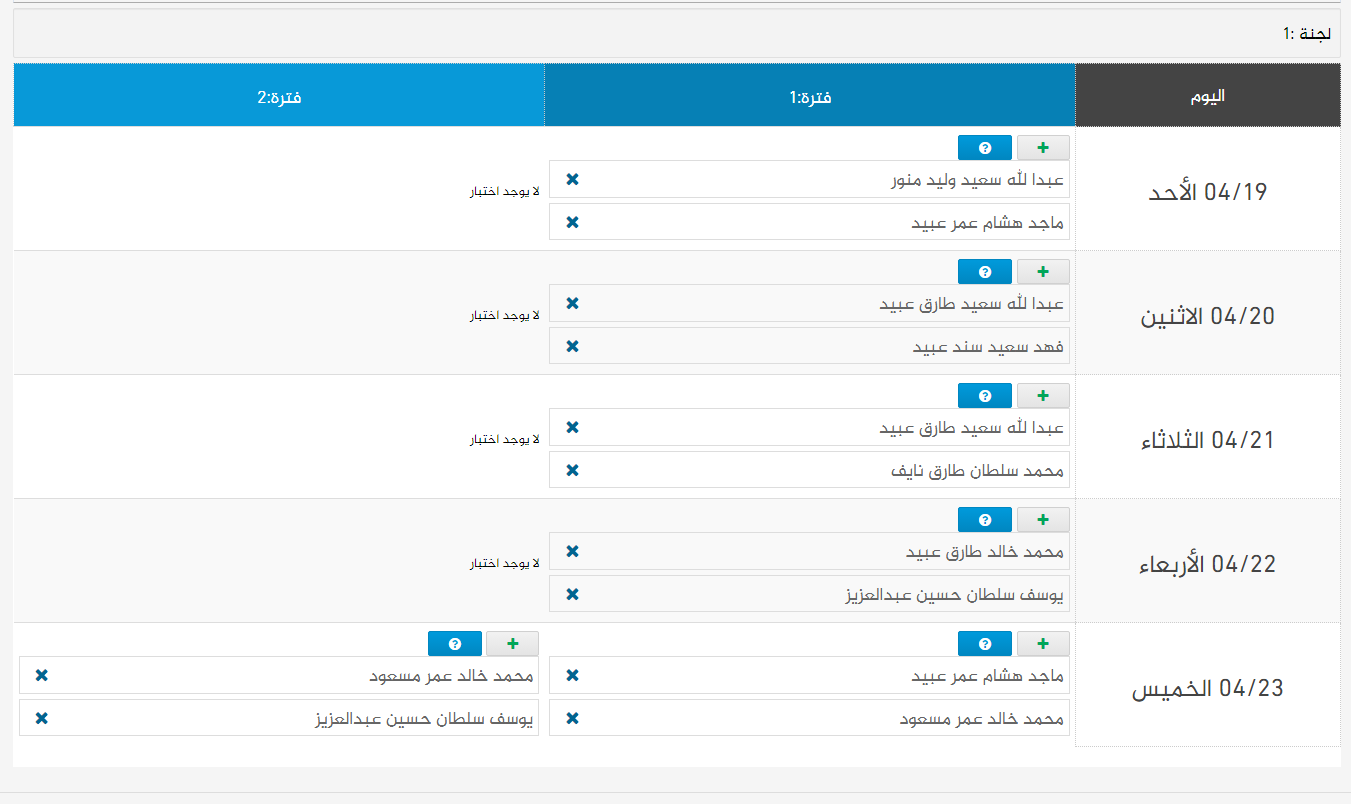
Task: Click the فترة:1 column header
Action: tap(810, 97)
